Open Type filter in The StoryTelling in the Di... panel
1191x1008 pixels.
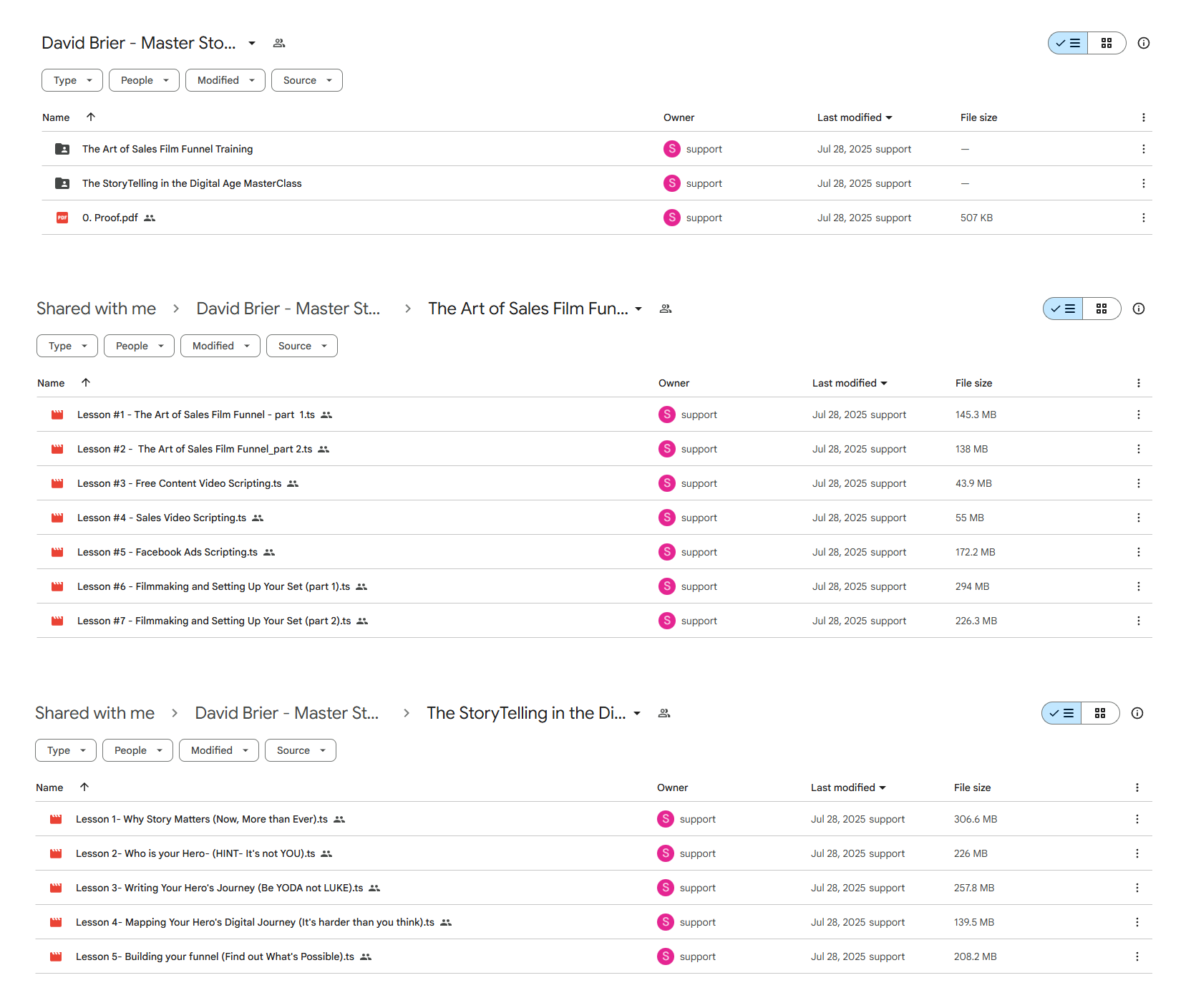tap(66, 750)
